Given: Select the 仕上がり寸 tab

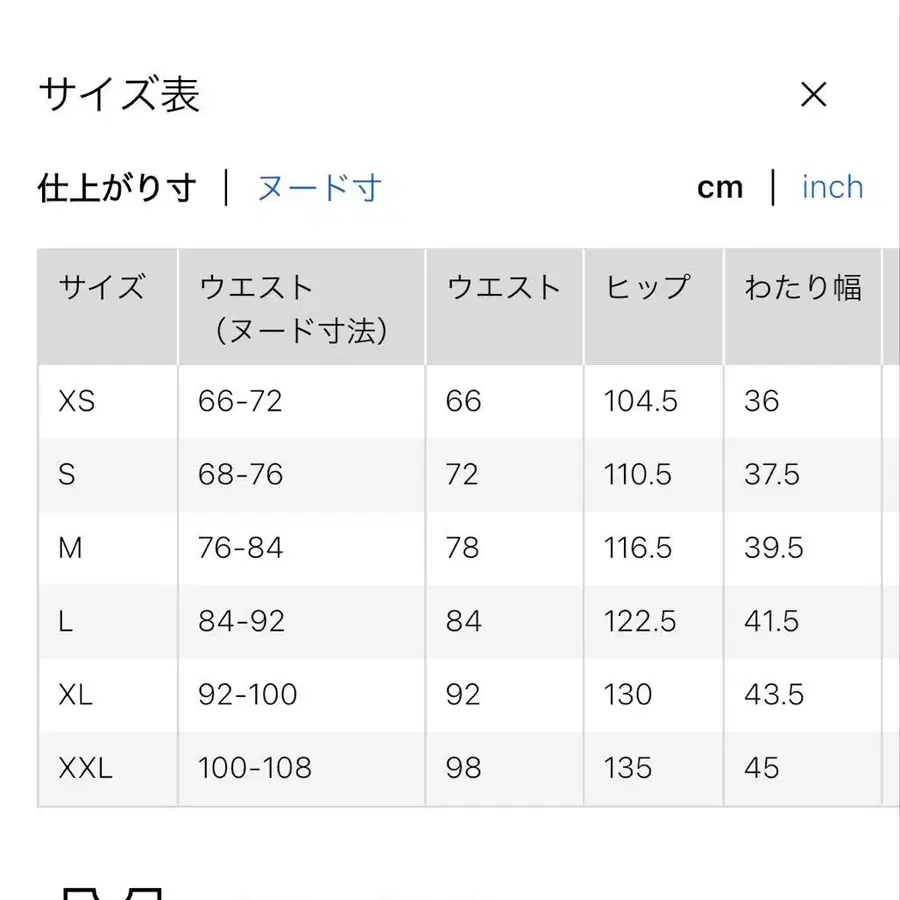Looking at the screenshot, I should point(115,187).
